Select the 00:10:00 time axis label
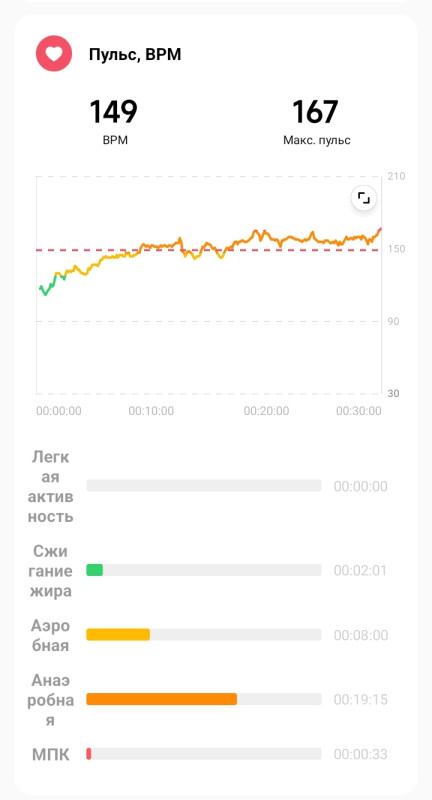The height and width of the screenshot is (800, 432). click(x=151, y=411)
